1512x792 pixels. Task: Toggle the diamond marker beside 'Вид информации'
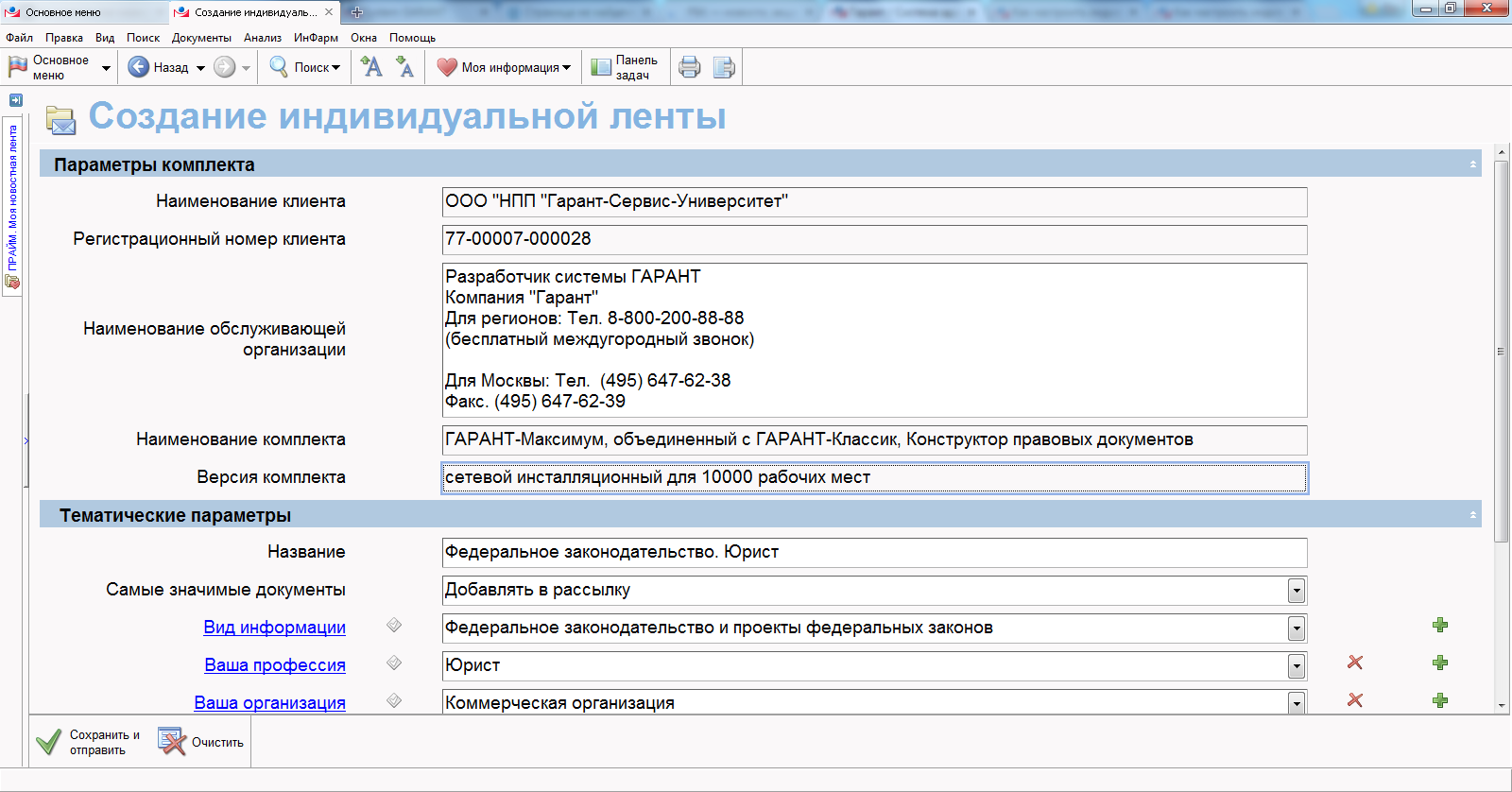tap(394, 625)
